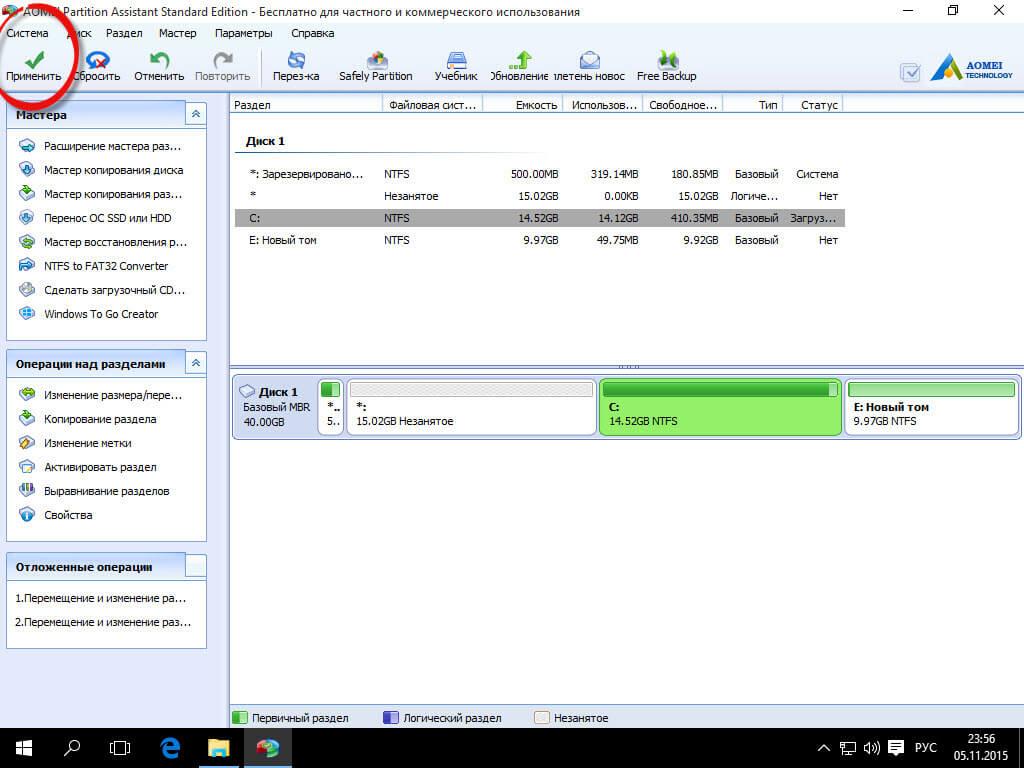This screenshot has height=768, width=1024.
Task: Select the E: Новый том row in table
Action: click(x=539, y=240)
